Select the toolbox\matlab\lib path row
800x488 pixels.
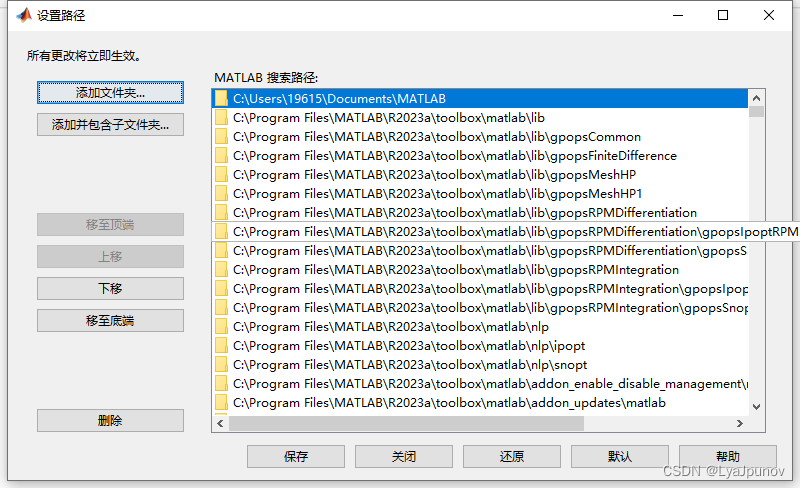[480, 118]
